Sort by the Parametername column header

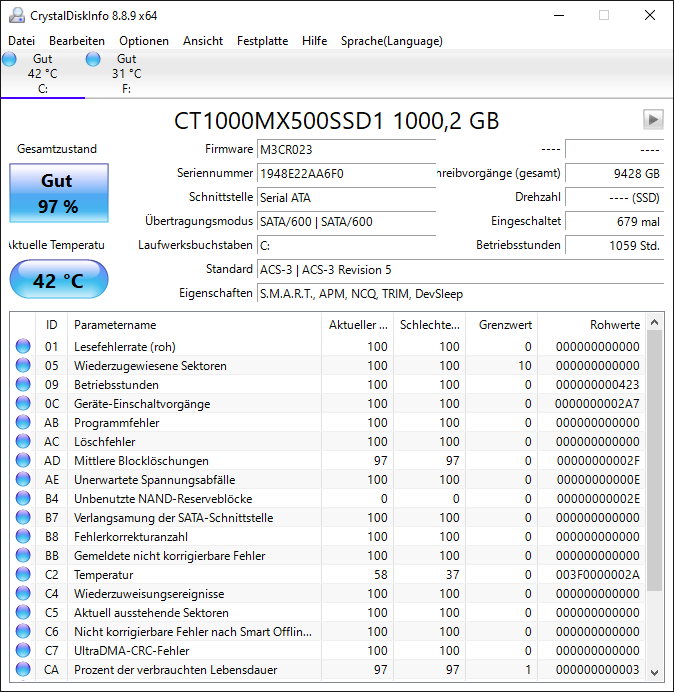point(194,325)
